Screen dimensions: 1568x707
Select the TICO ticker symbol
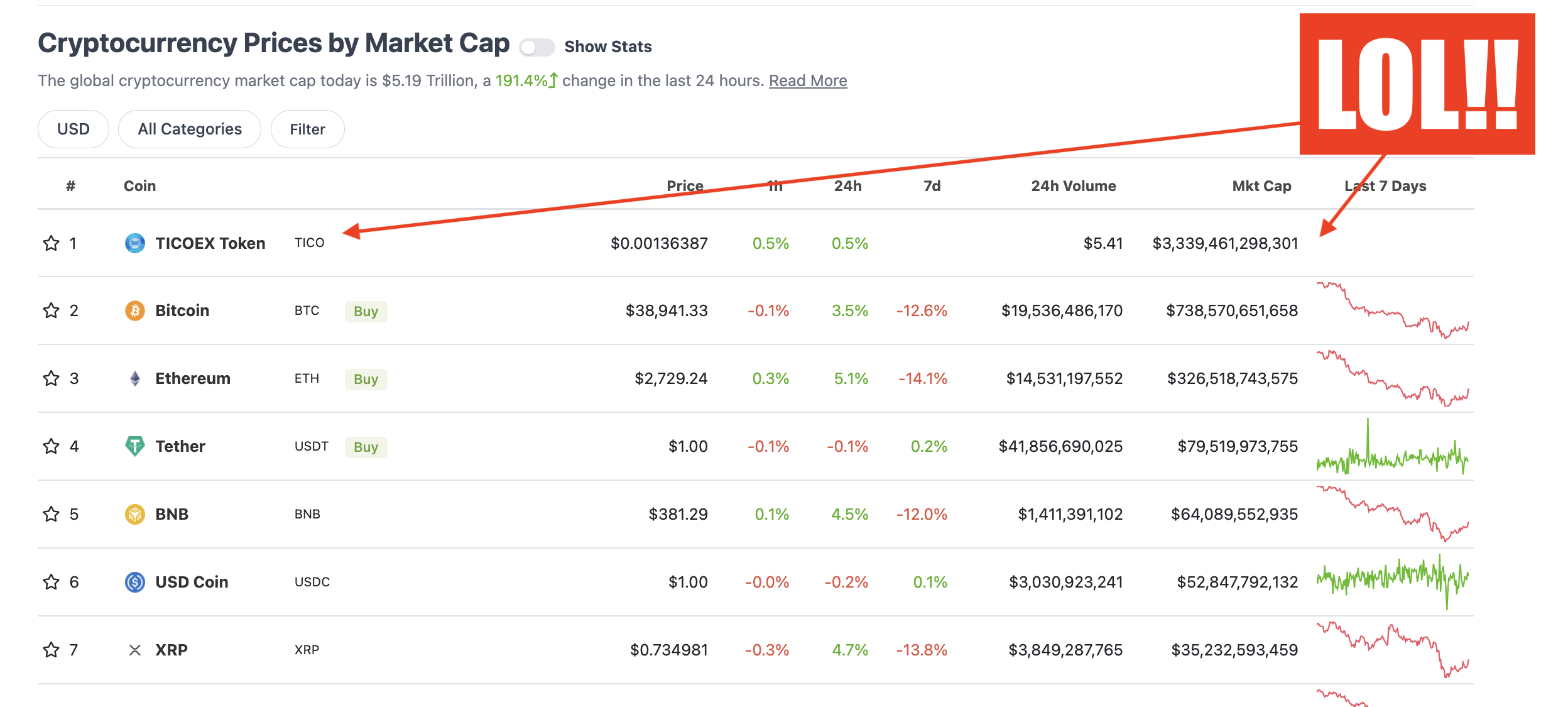309,243
